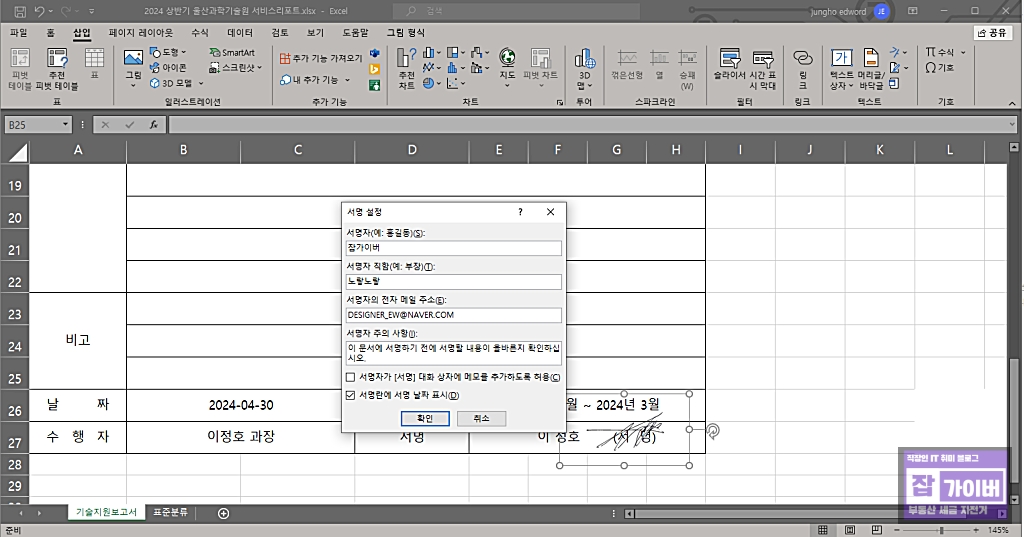This screenshot has width=1024, height=537.
Task: Open the 그림 picture insert button
Action: point(133,68)
